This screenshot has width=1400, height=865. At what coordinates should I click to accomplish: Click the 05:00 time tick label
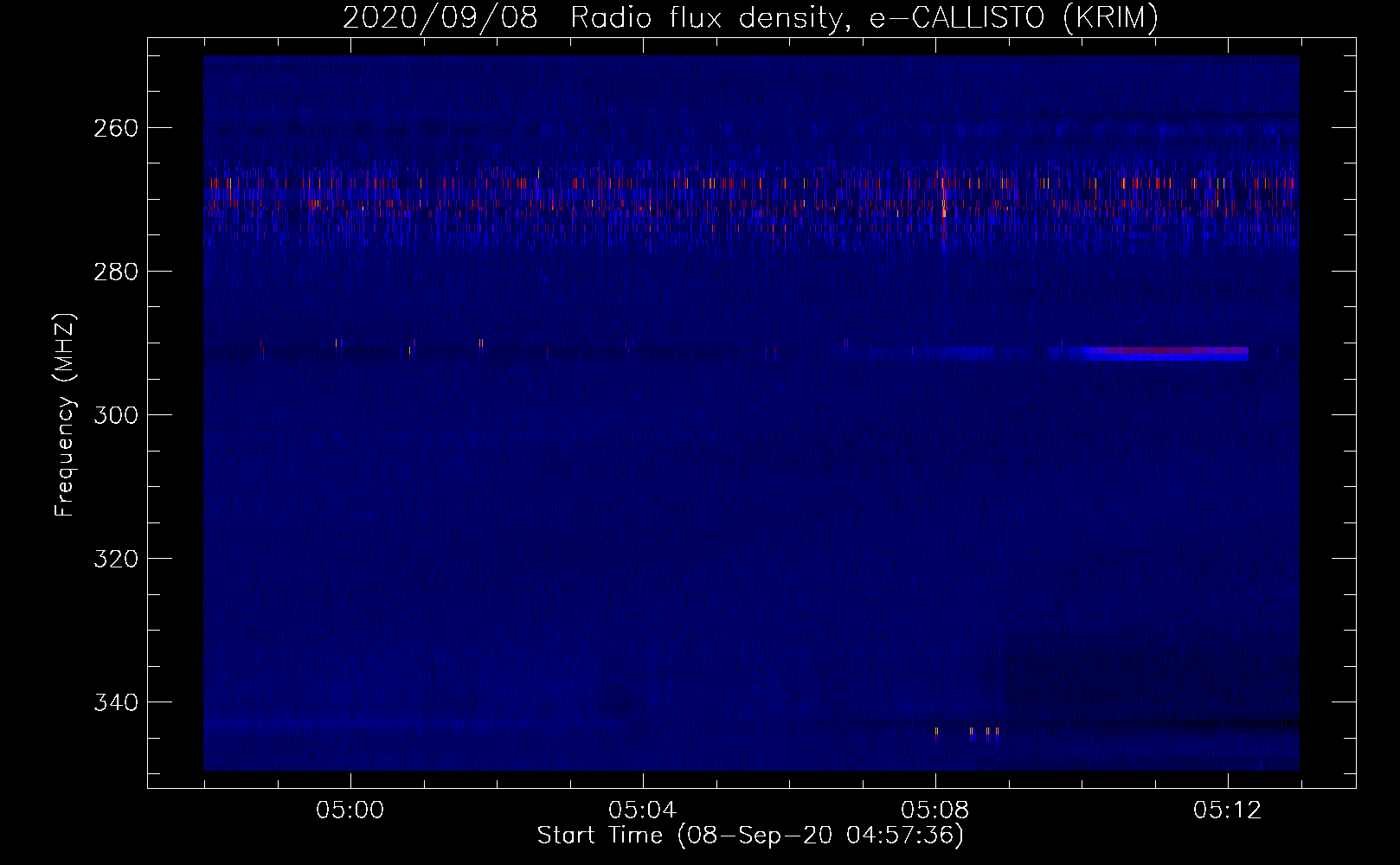pos(350,811)
